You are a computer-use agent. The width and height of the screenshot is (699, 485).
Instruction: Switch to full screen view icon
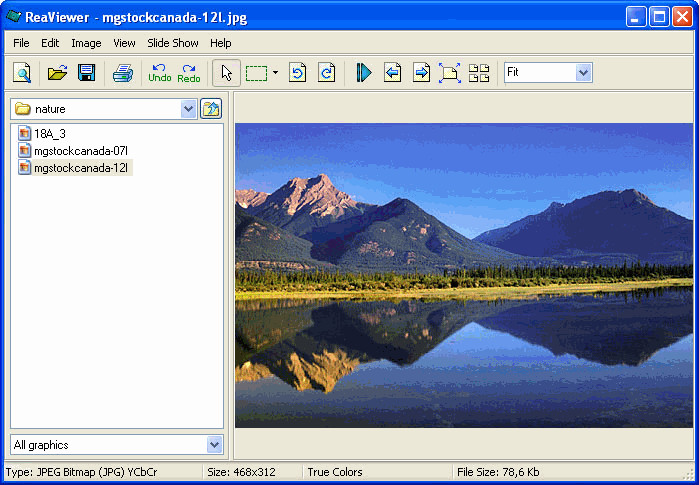(x=450, y=73)
